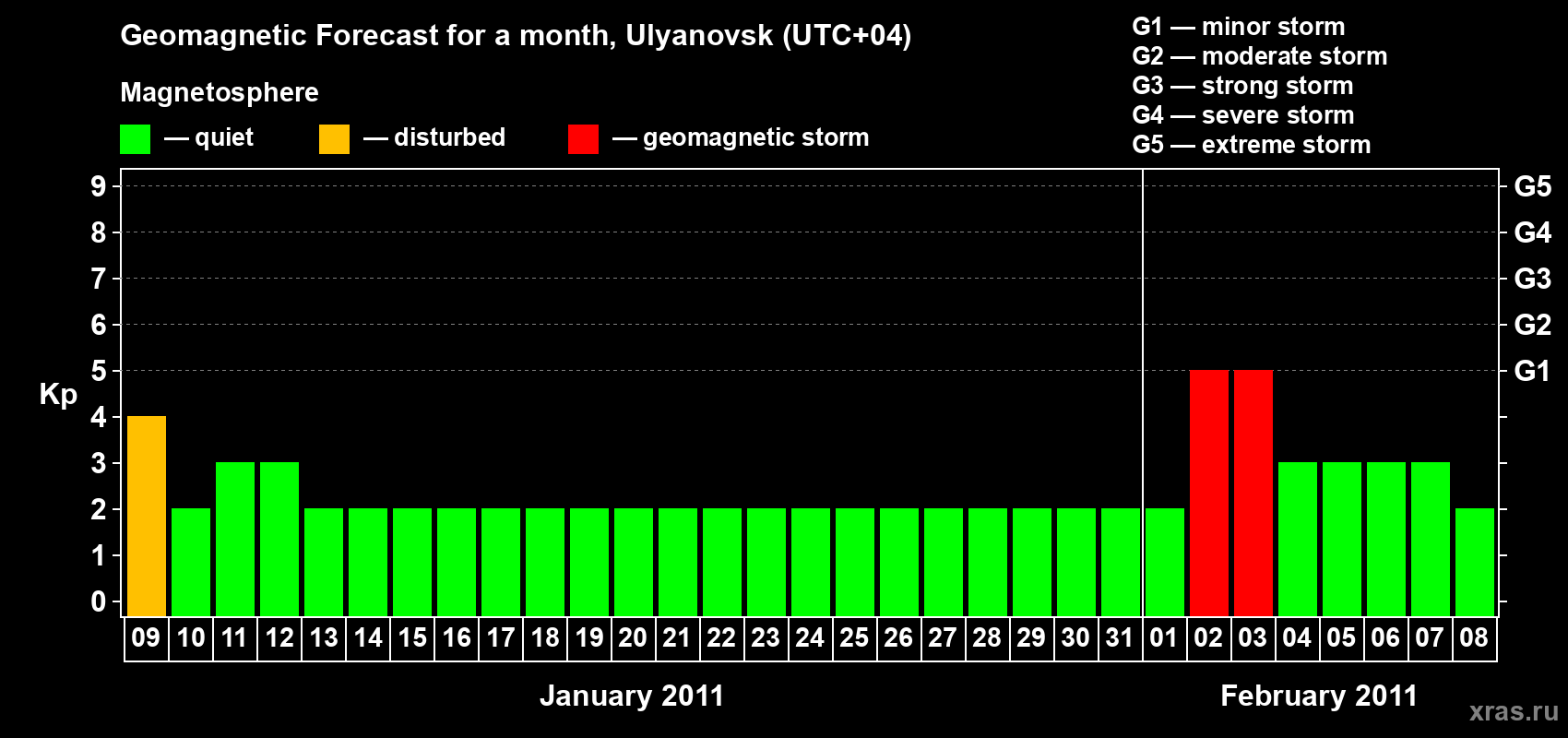Click the G1 right axis label
Screen dimensions: 1568x738
(x=1532, y=371)
